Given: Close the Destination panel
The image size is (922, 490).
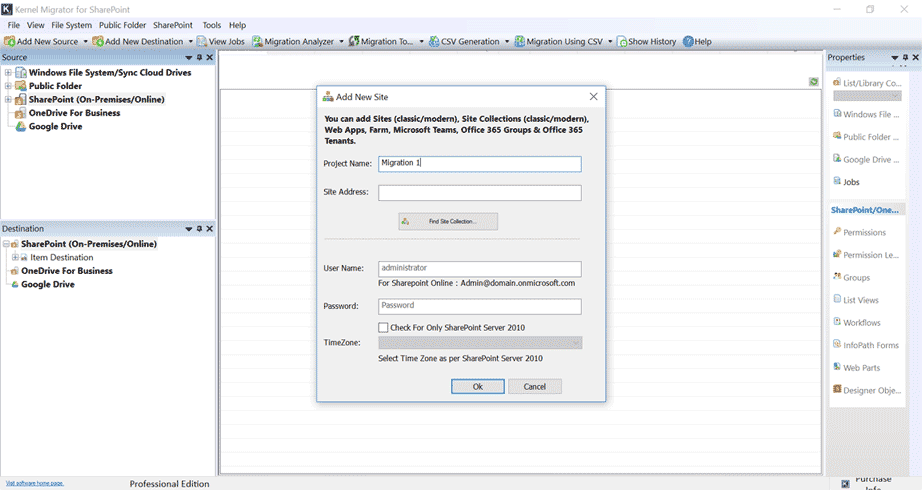Looking at the screenshot, I should (x=209, y=228).
